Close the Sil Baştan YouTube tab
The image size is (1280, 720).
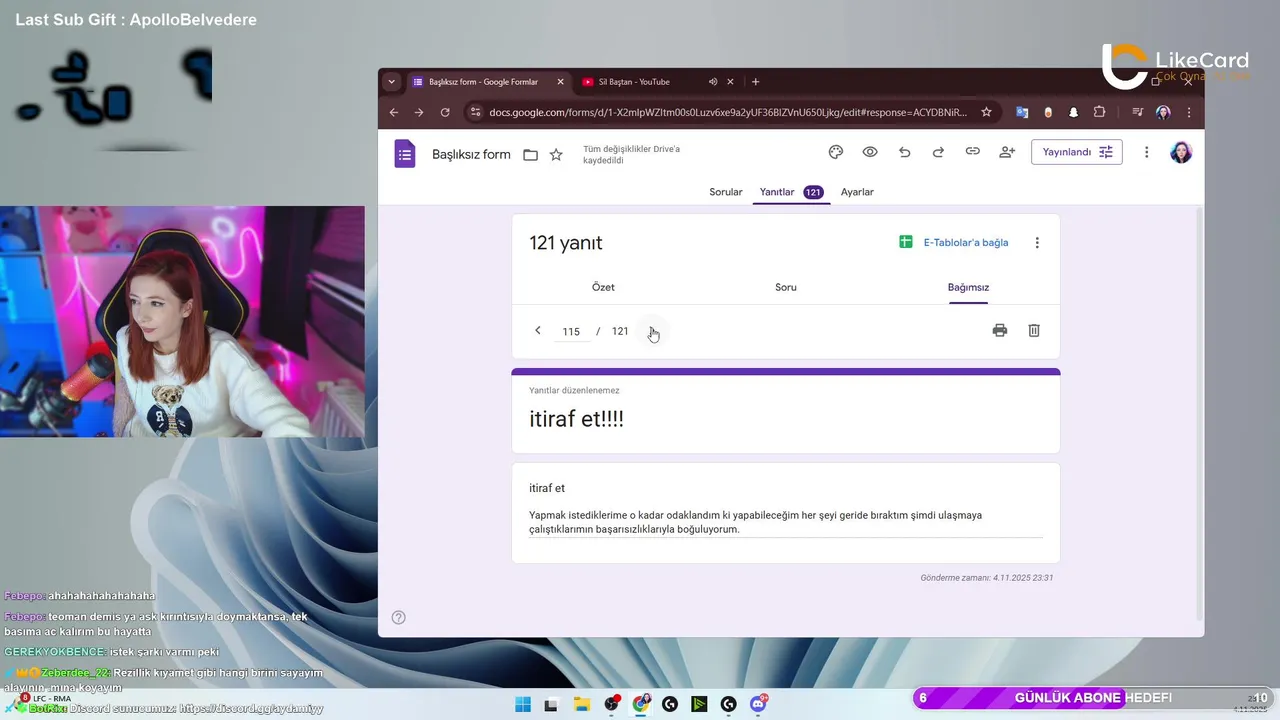click(x=731, y=82)
